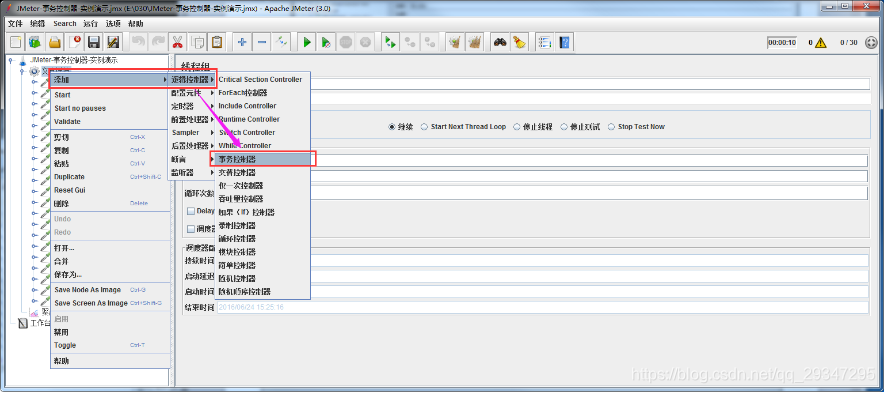Click the blue Help toolbar icon
The image size is (885, 393).
564,42
